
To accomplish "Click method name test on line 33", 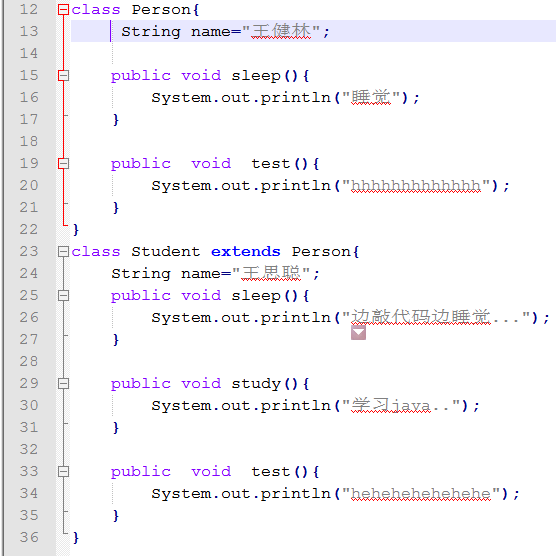I will click(271, 472).
